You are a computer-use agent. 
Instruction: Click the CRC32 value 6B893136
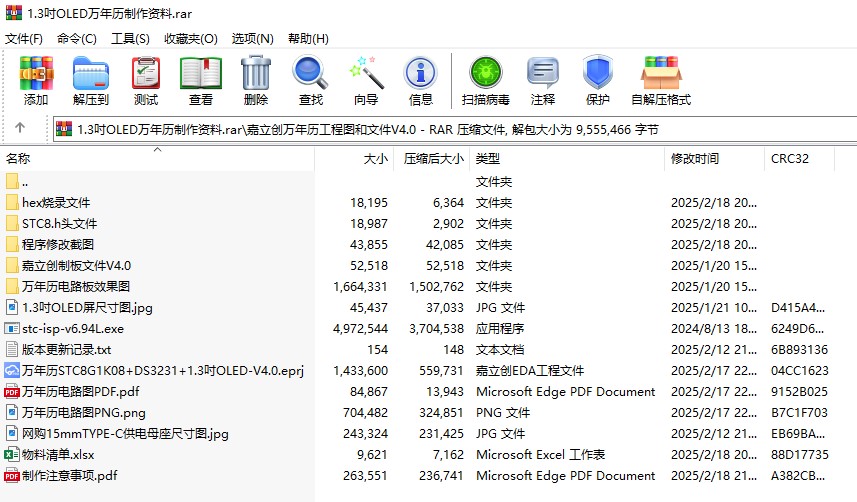pos(800,349)
